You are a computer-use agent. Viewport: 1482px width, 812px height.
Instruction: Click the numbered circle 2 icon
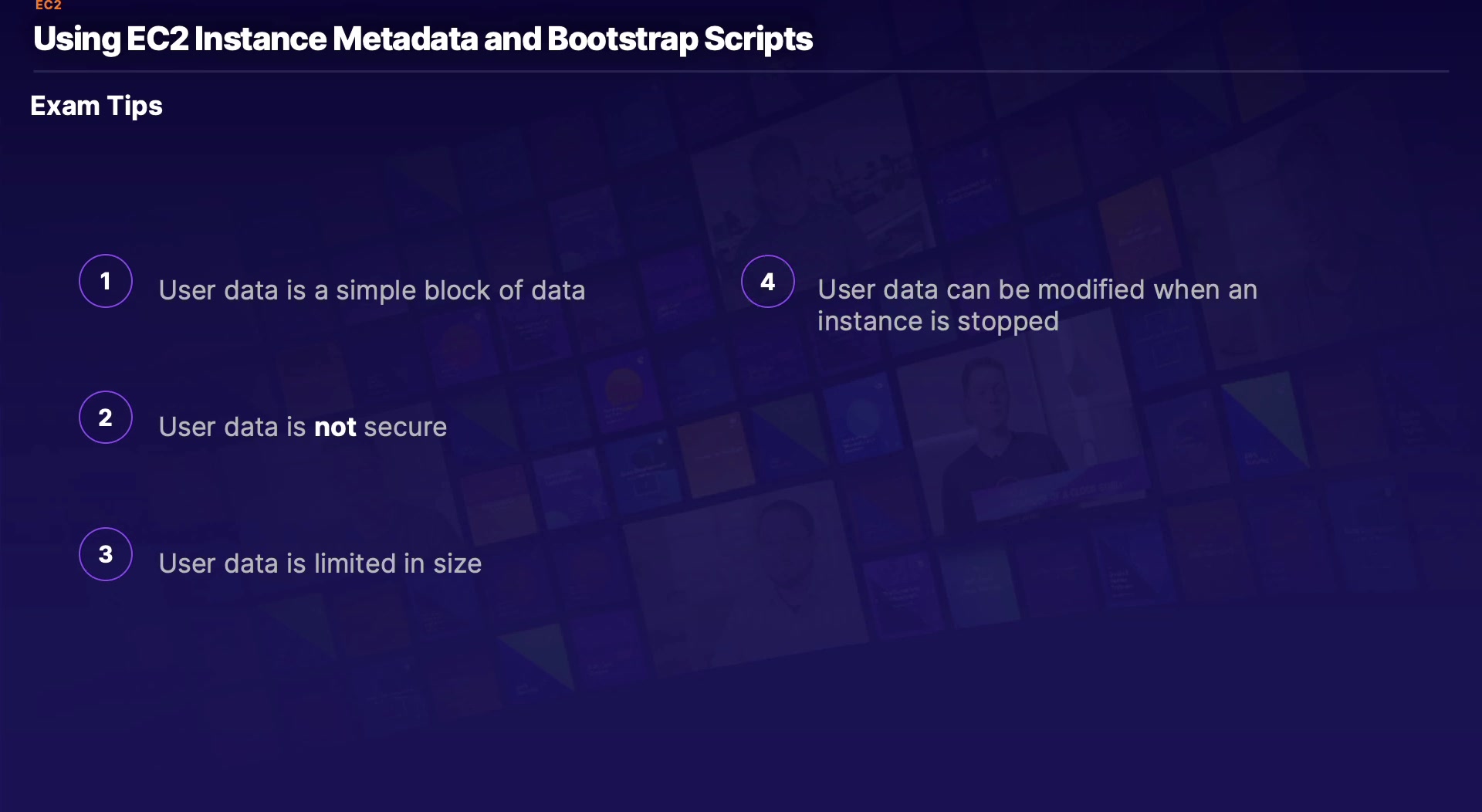coord(106,418)
